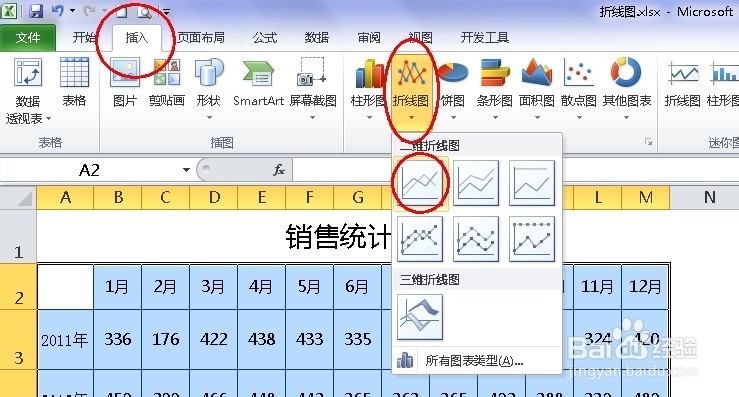Click the Undo arrow icon
This screenshot has height=397, width=739.
[x=57, y=10]
